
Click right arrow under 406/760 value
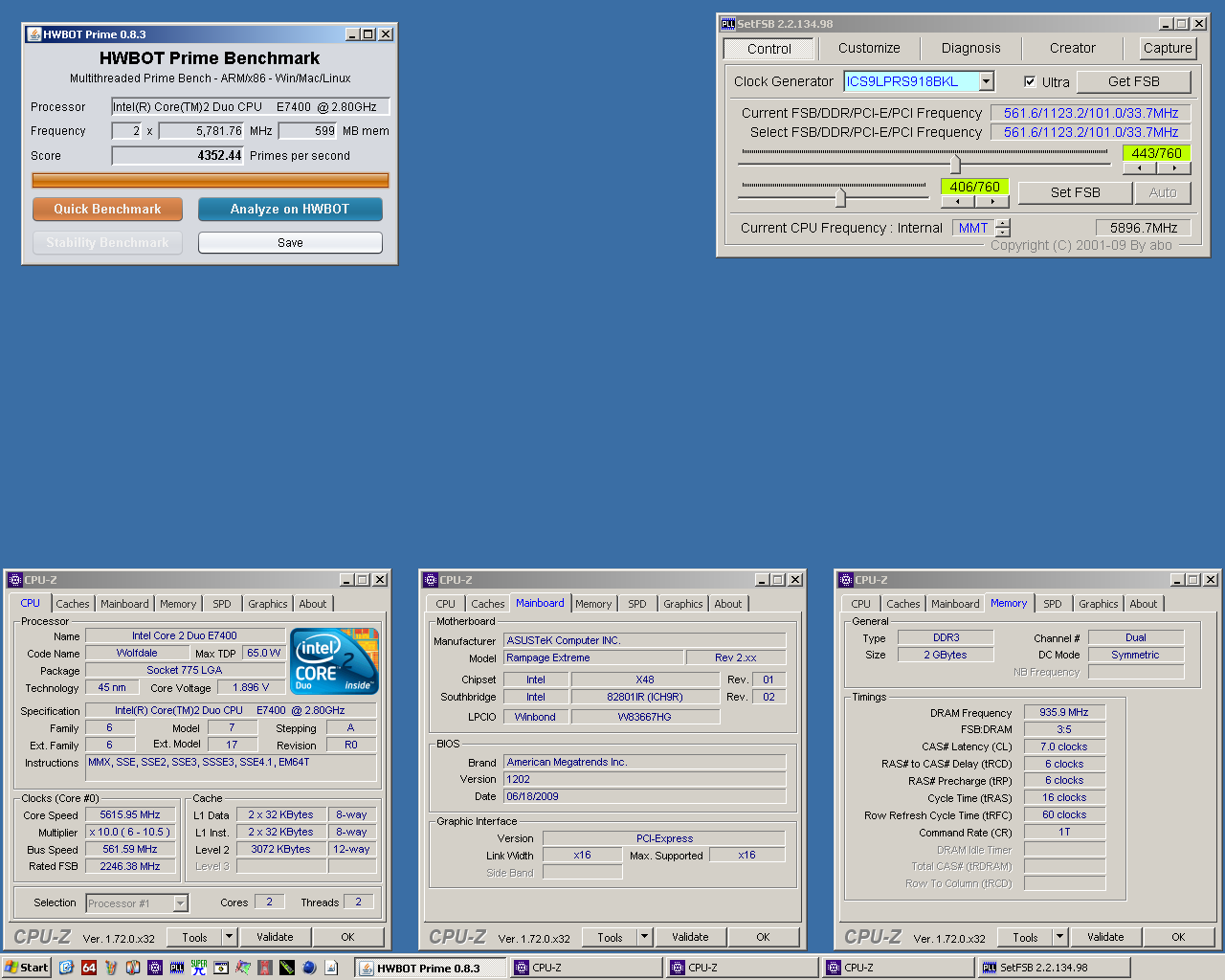[x=992, y=202]
